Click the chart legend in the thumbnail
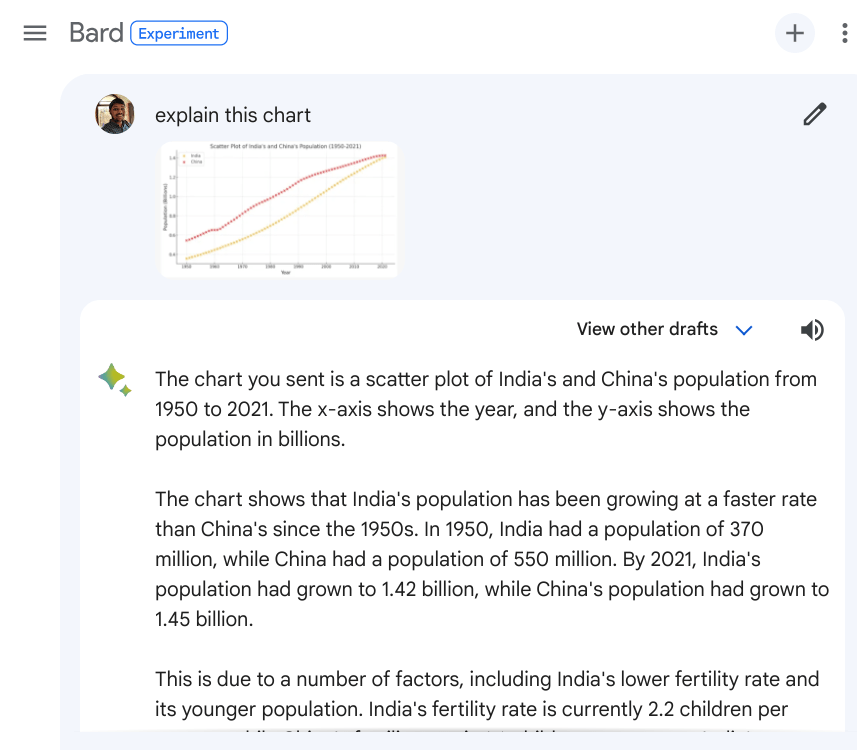 (190, 158)
